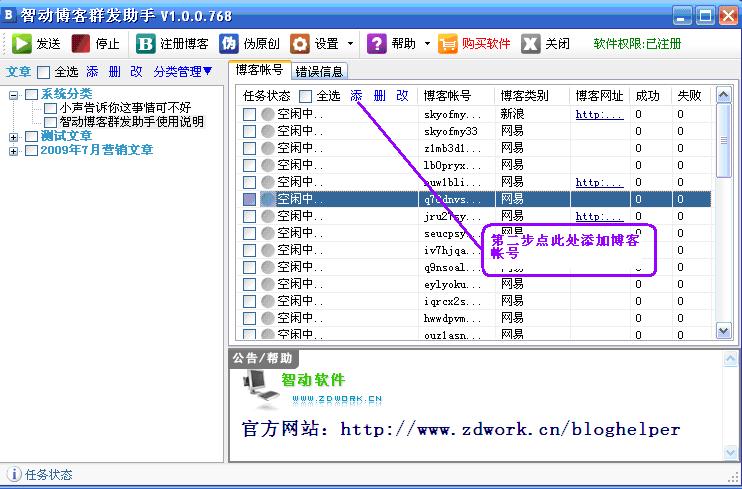Open 注册博客 register blog tool
Screen dimensions: 742x489
[x=146, y=44]
